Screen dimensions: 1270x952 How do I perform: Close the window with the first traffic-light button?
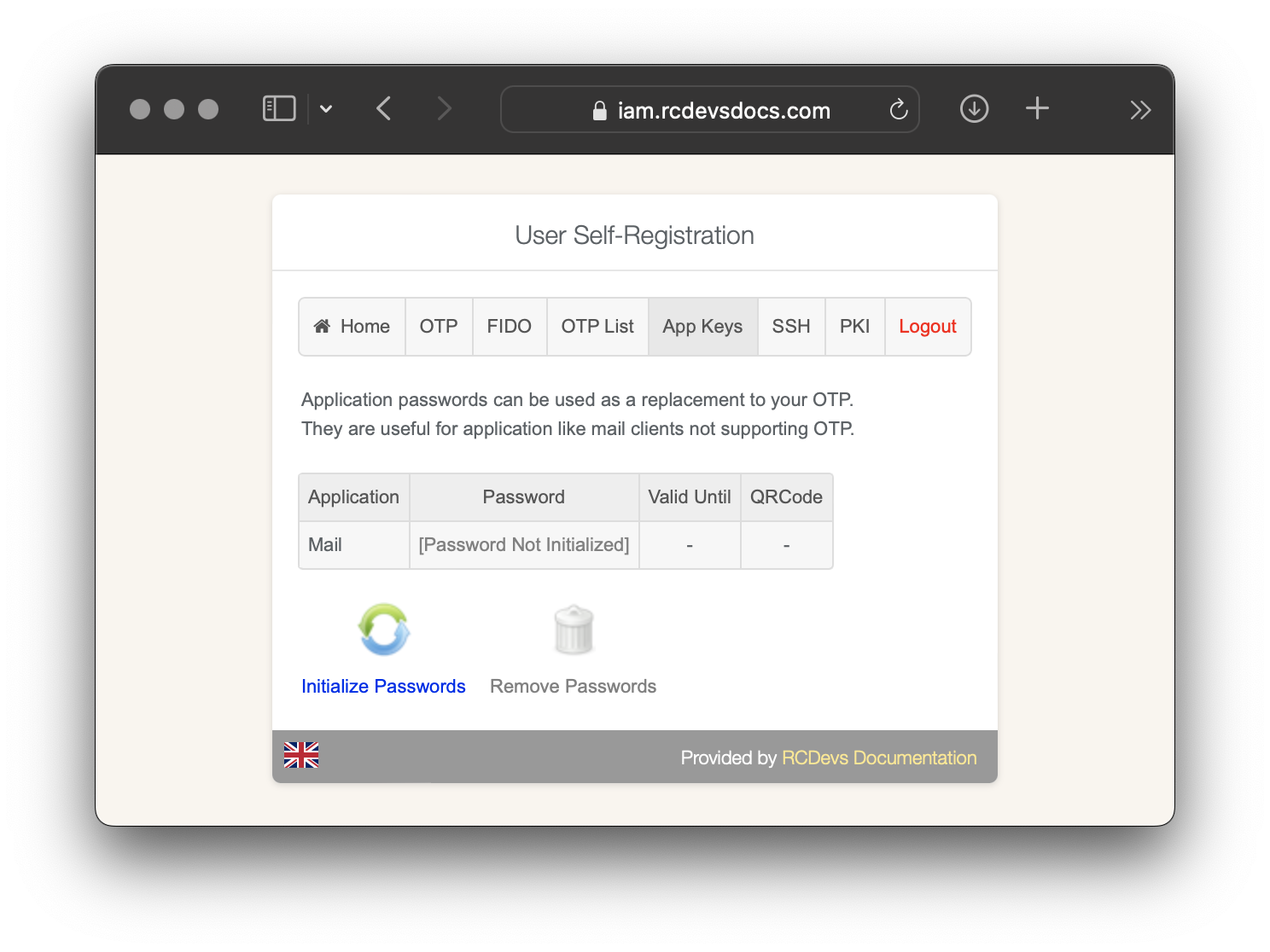pos(140,109)
